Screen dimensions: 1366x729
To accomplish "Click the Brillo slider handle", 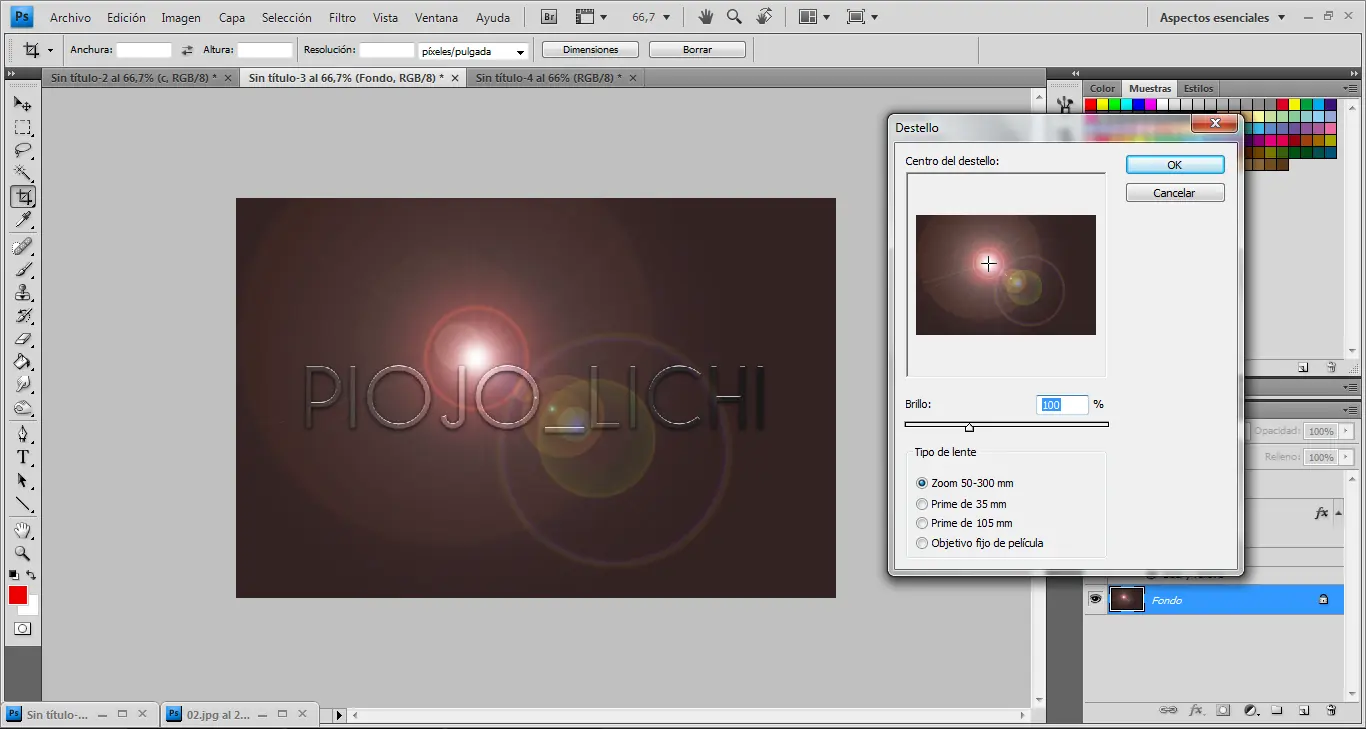I will coord(969,427).
